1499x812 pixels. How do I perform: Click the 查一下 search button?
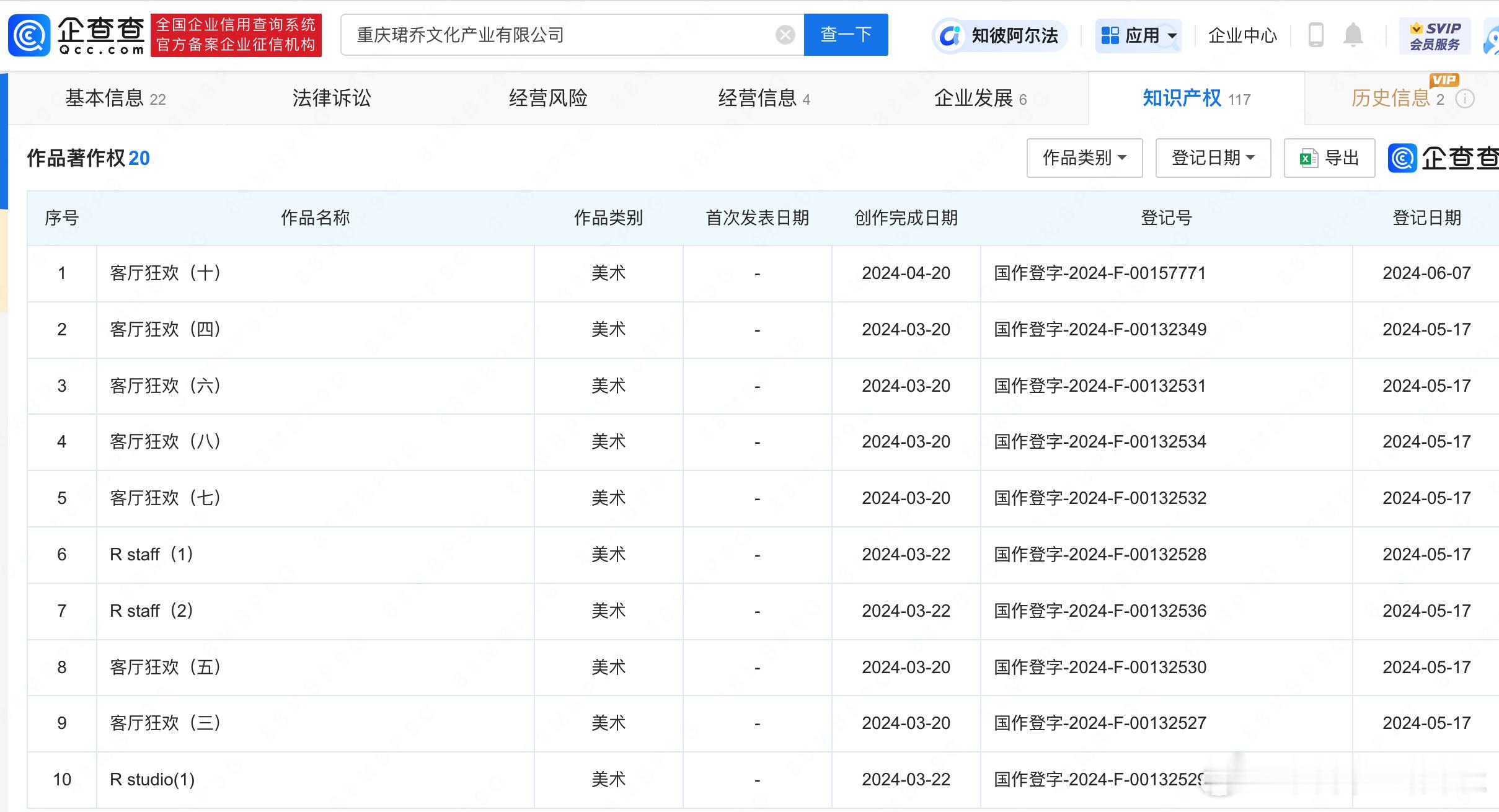point(846,35)
